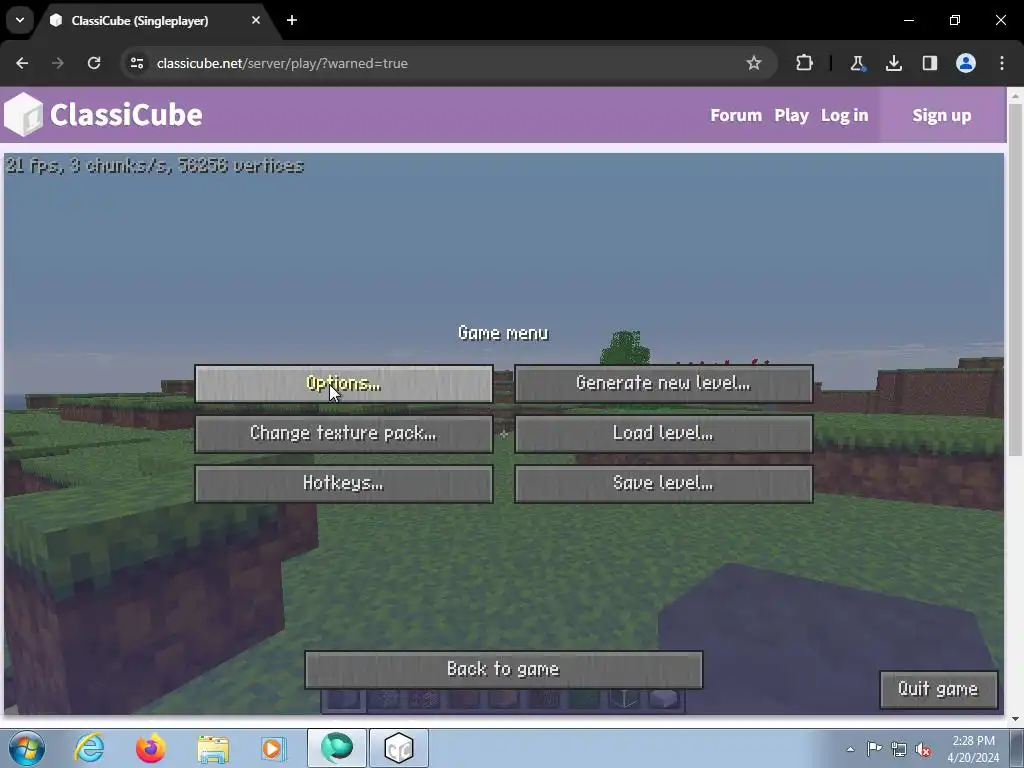
Task: Toggle the browser side panel icon
Action: click(929, 63)
